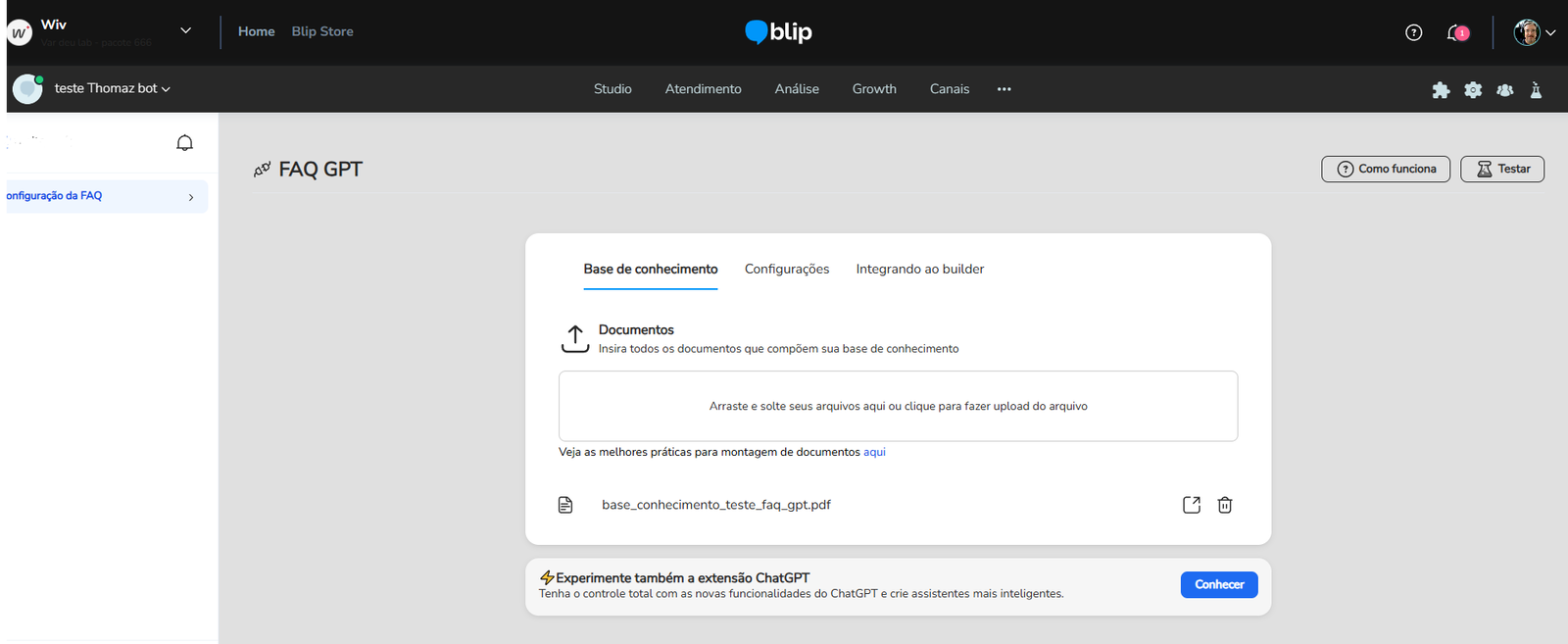Open the help question mark icon

(x=1413, y=32)
